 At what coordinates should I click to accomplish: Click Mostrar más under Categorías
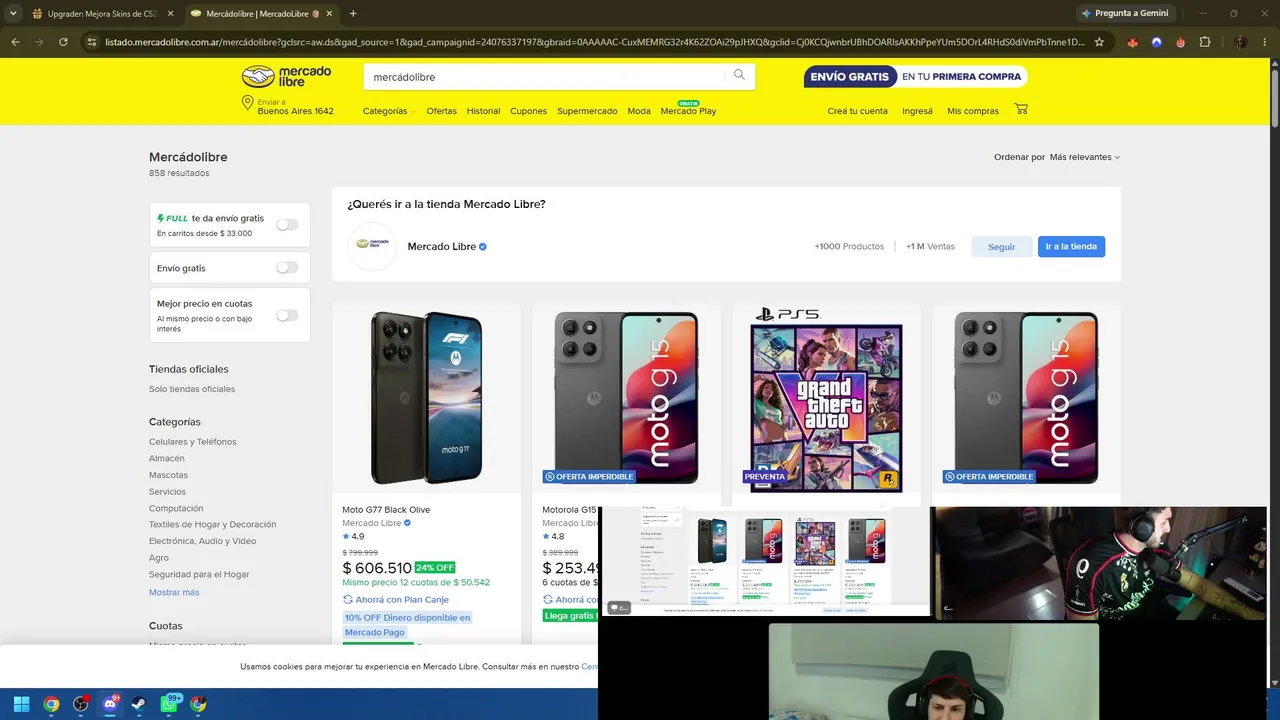[x=174, y=592]
